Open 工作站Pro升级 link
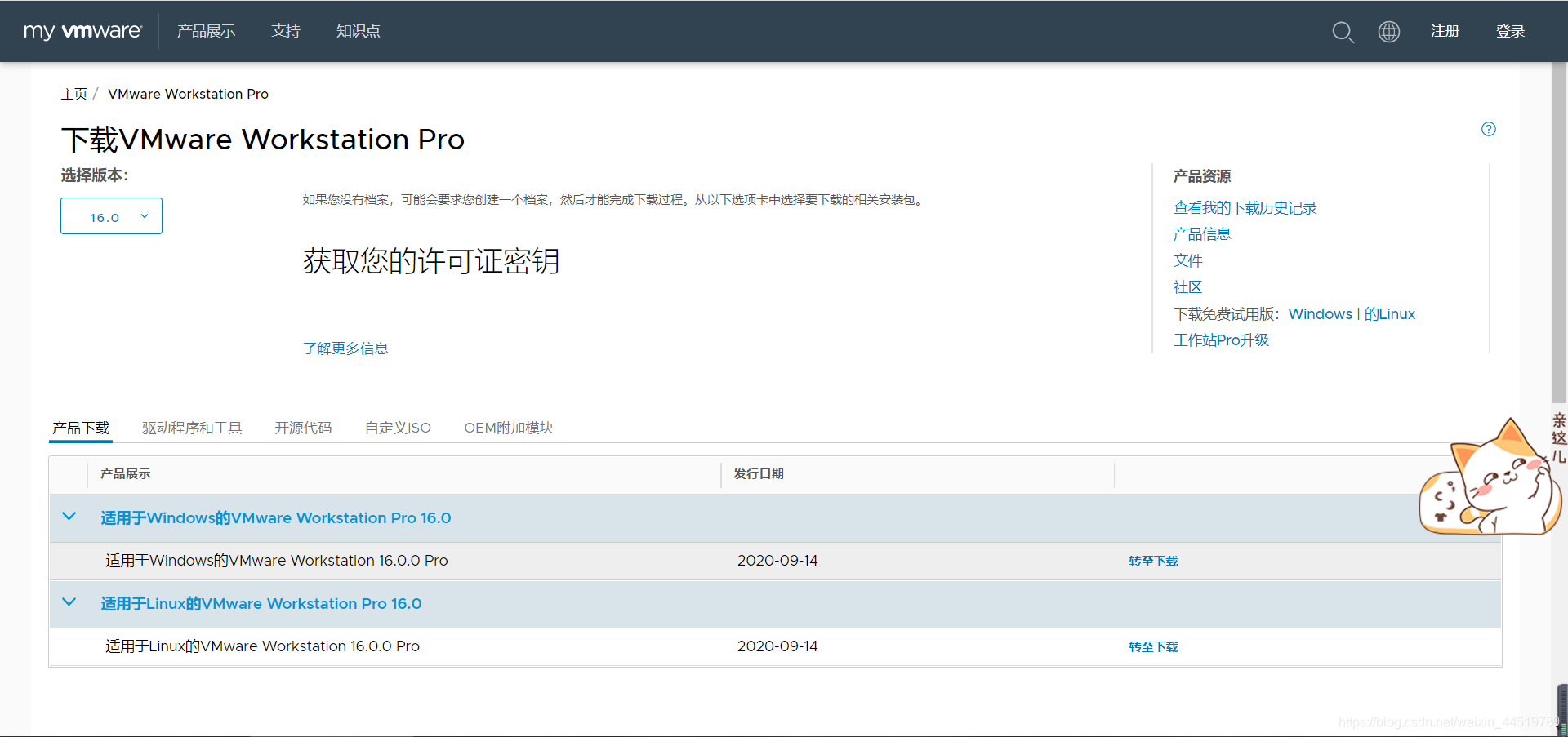The height and width of the screenshot is (737, 1568). click(x=1221, y=340)
